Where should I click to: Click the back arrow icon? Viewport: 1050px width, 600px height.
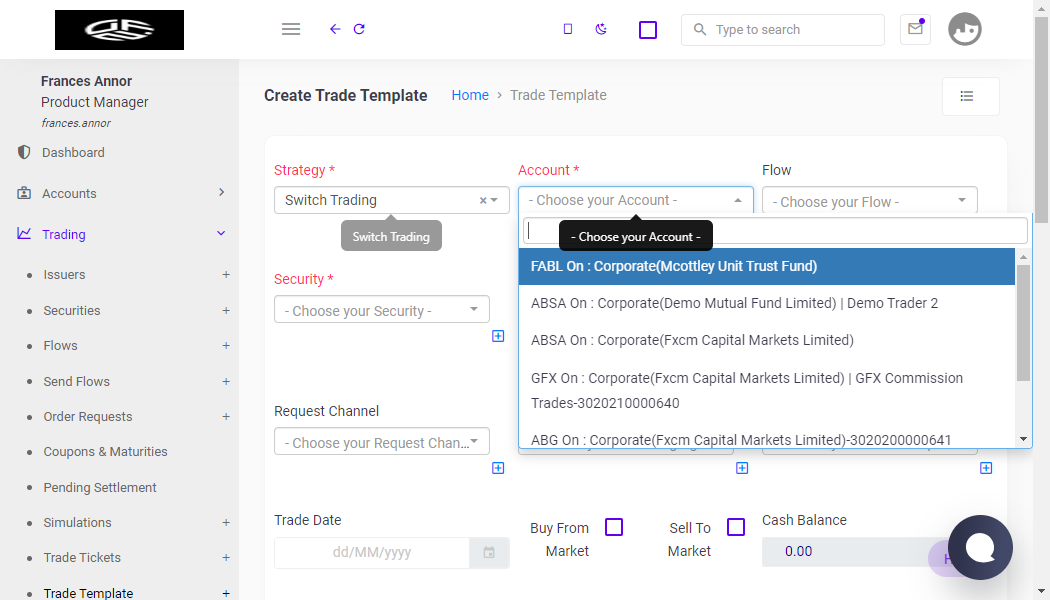(x=335, y=29)
